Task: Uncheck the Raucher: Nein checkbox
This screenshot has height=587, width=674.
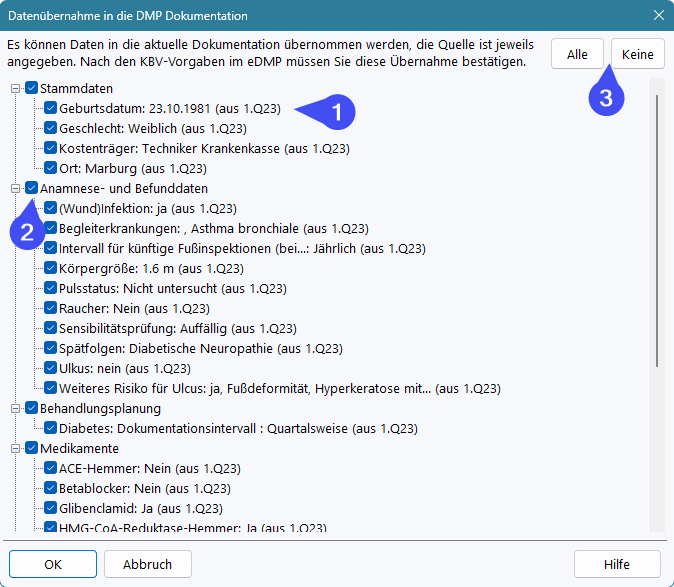Action: 50,308
